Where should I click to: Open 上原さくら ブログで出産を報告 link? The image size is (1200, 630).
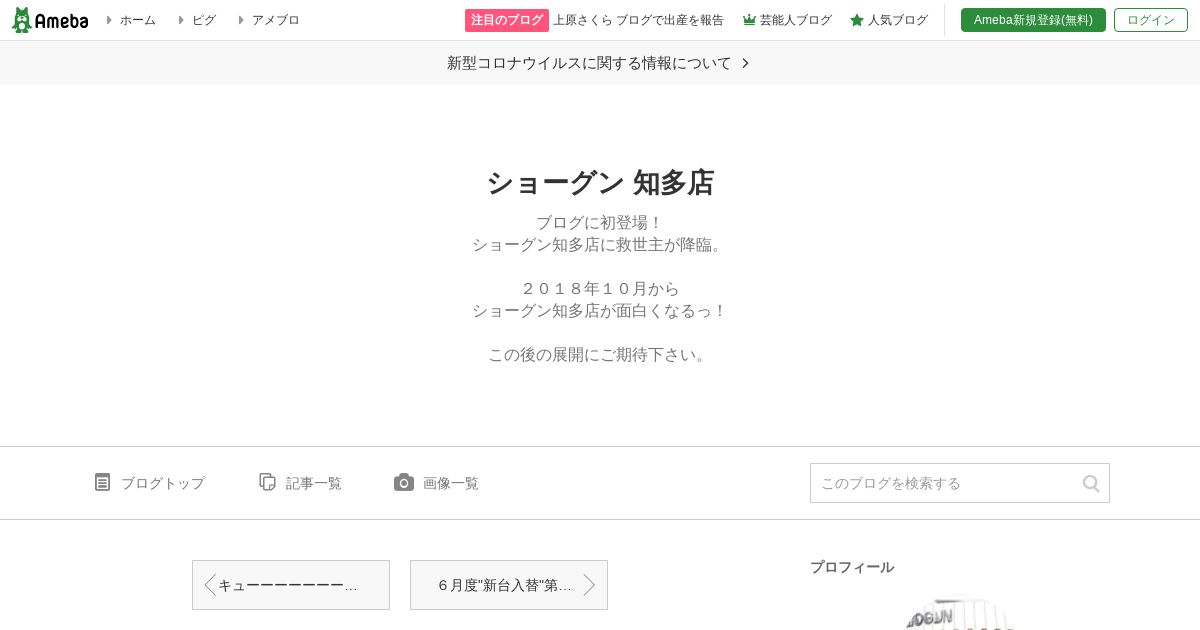coord(638,20)
